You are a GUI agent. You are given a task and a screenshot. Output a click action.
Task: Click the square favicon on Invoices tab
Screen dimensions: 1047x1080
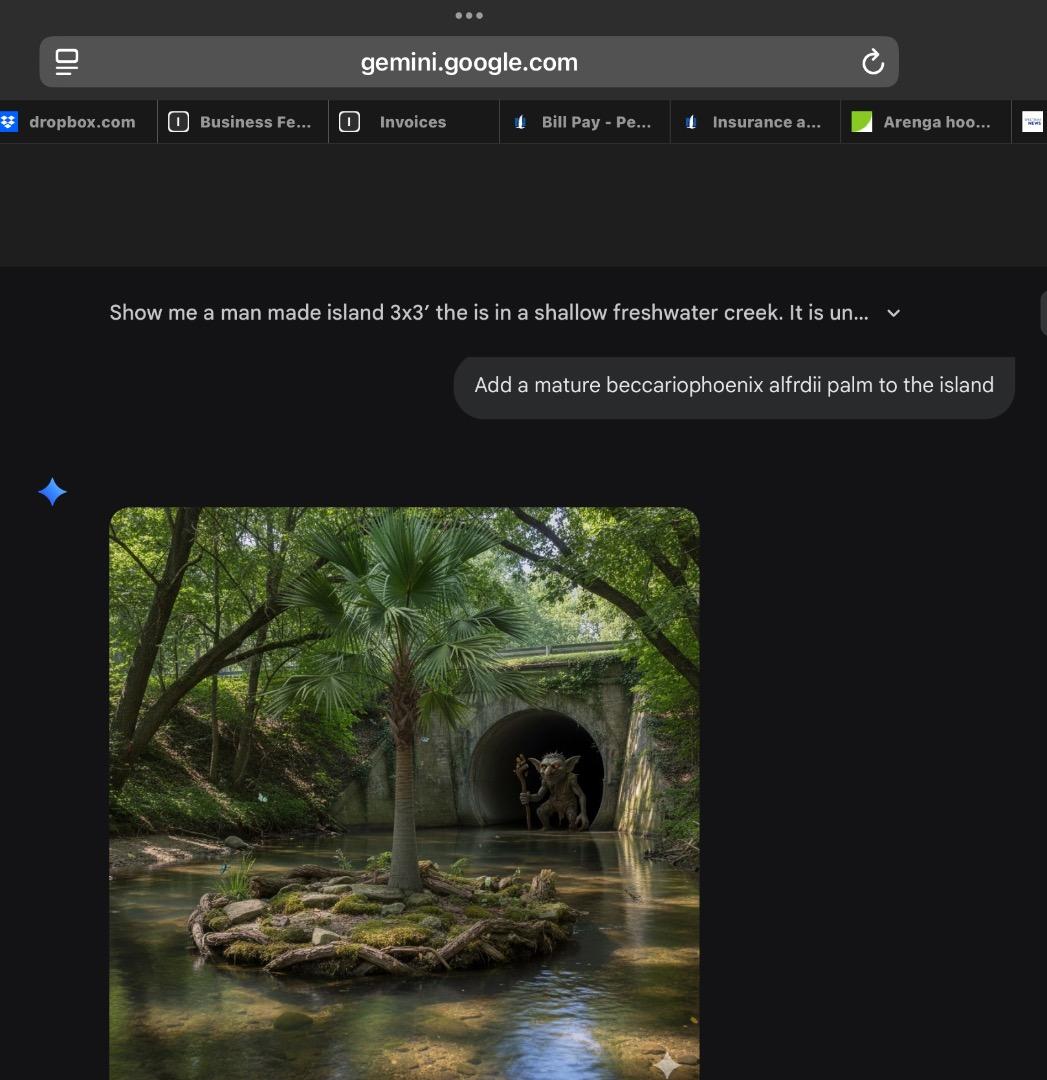[349, 122]
